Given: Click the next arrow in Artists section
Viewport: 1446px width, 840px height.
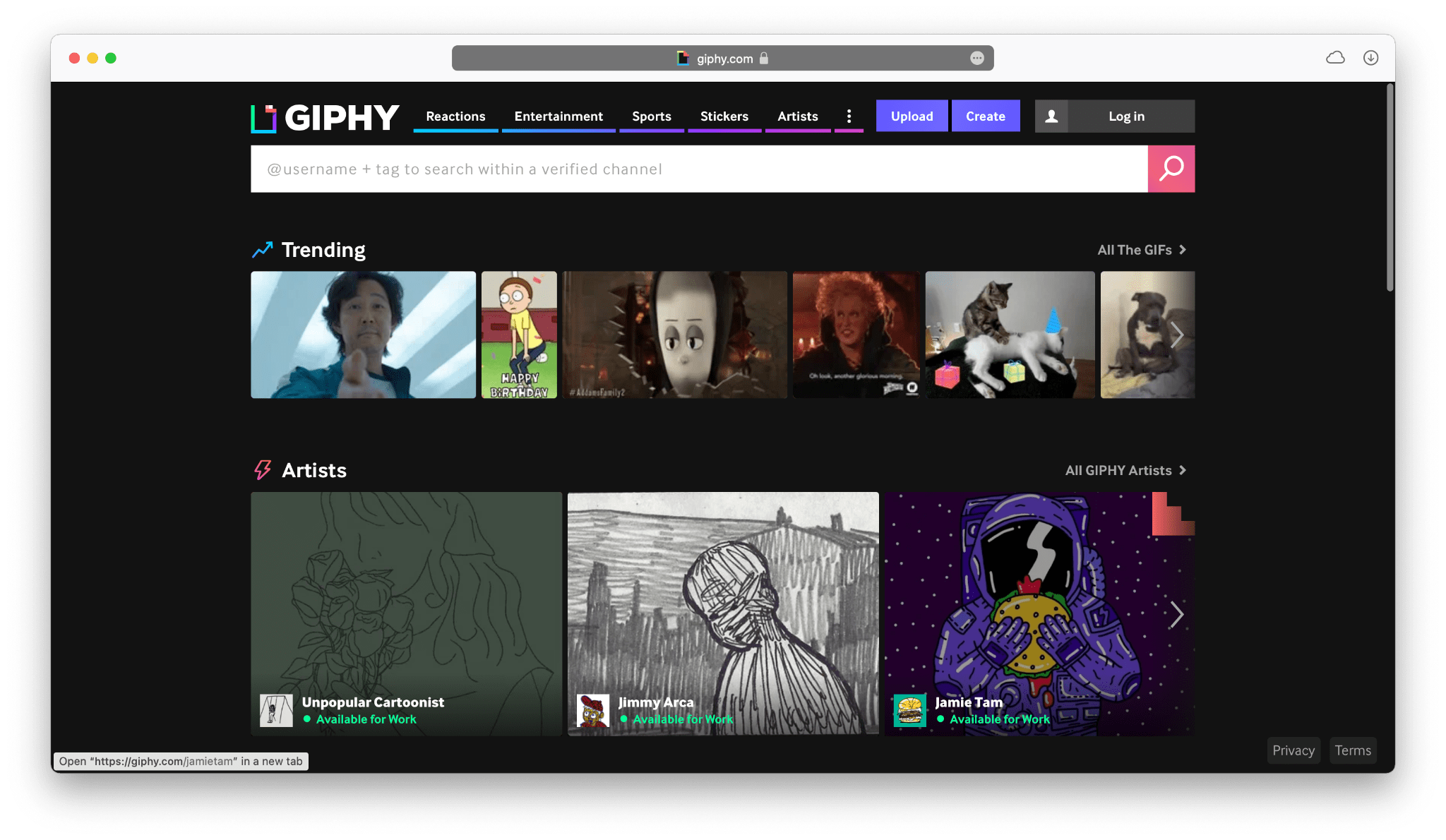Looking at the screenshot, I should pyautogui.click(x=1178, y=614).
